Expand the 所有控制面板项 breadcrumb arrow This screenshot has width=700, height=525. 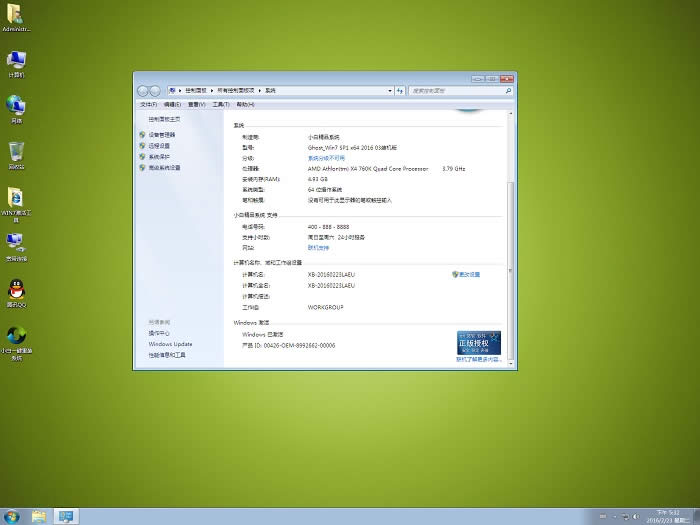[x=260, y=91]
